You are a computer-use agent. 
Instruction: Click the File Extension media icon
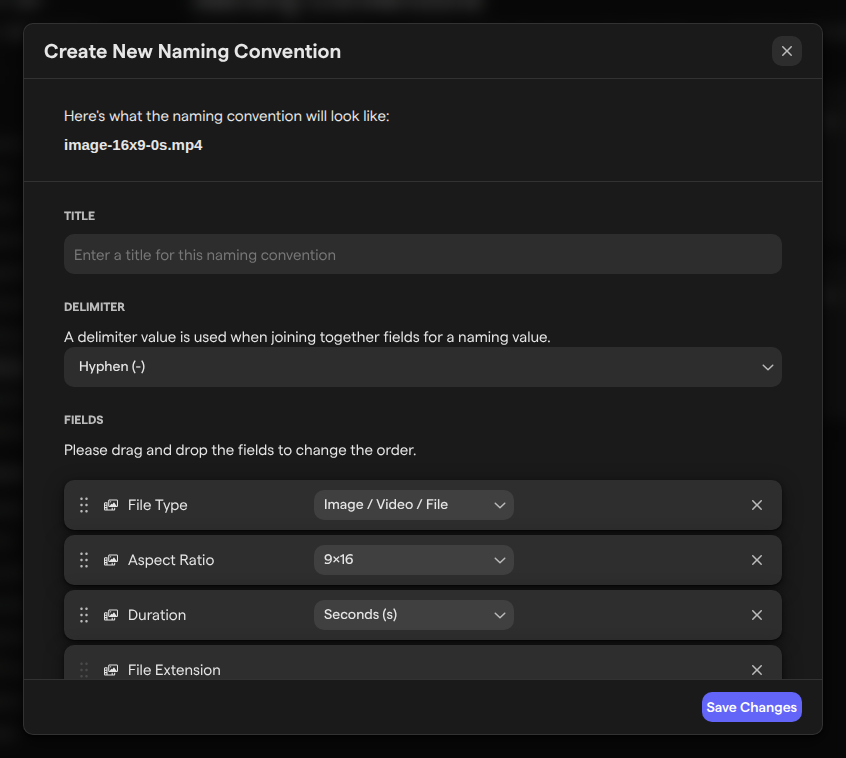[111, 670]
